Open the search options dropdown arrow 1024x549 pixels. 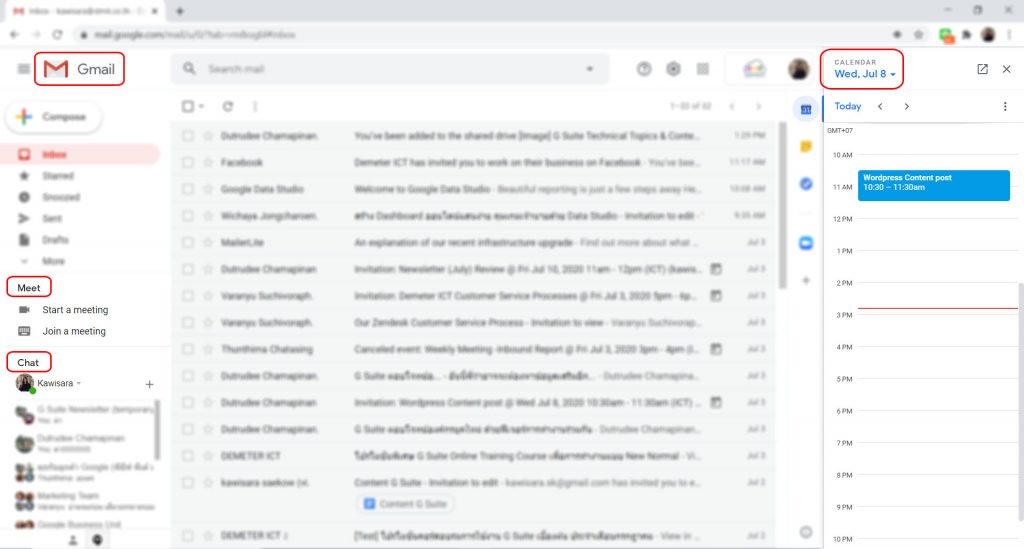click(x=590, y=69)
